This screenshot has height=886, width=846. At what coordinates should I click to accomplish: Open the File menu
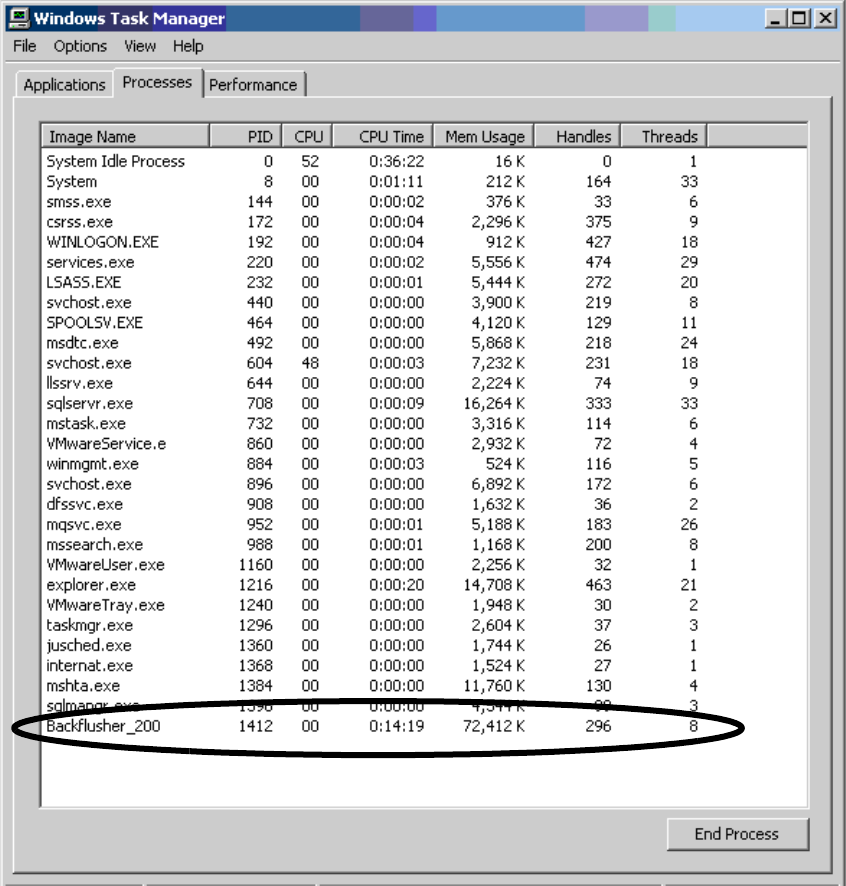[25, 46]
